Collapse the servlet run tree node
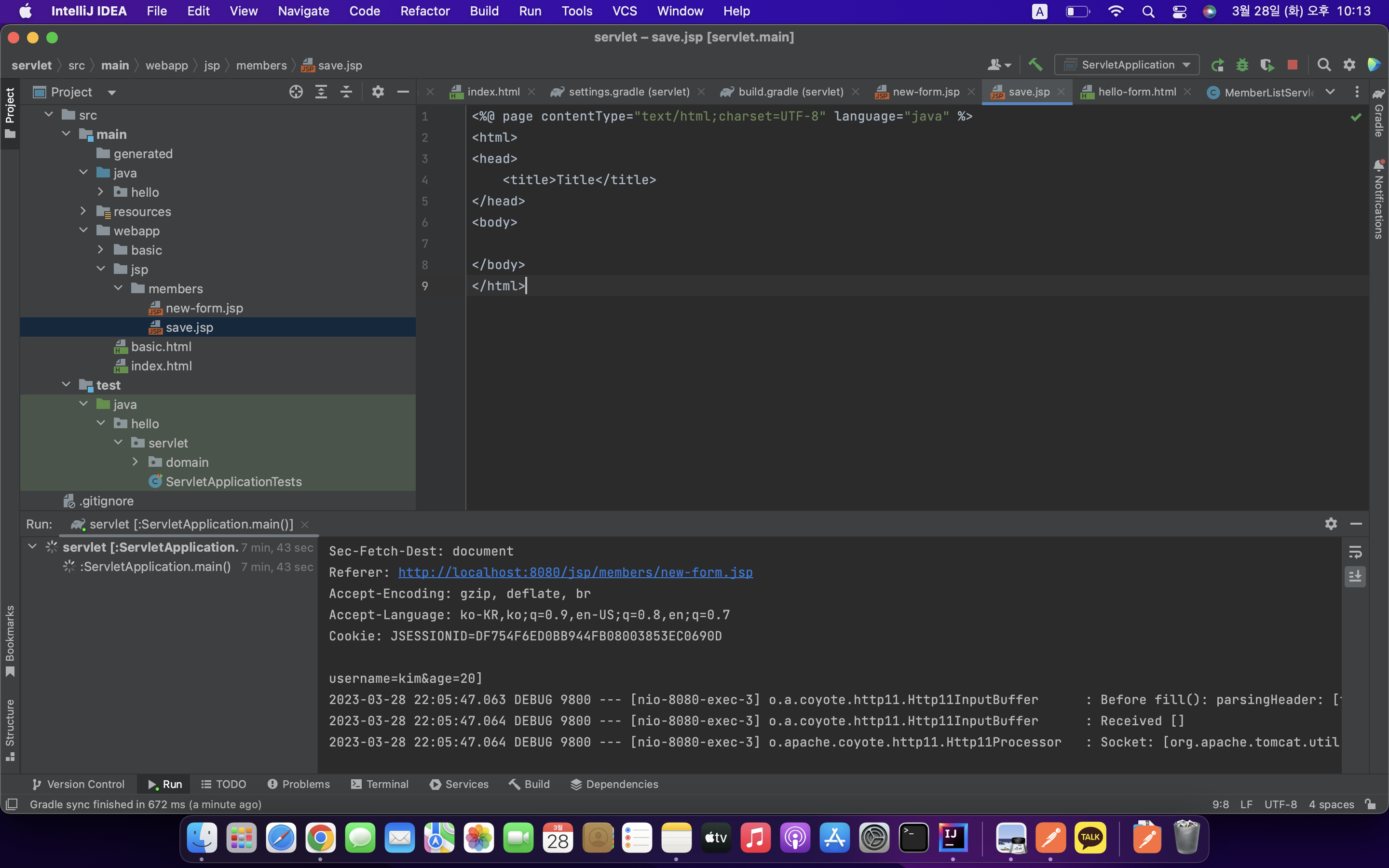Image resolution: width=1389 pixels, height=868 pixels. click(33, 546)
